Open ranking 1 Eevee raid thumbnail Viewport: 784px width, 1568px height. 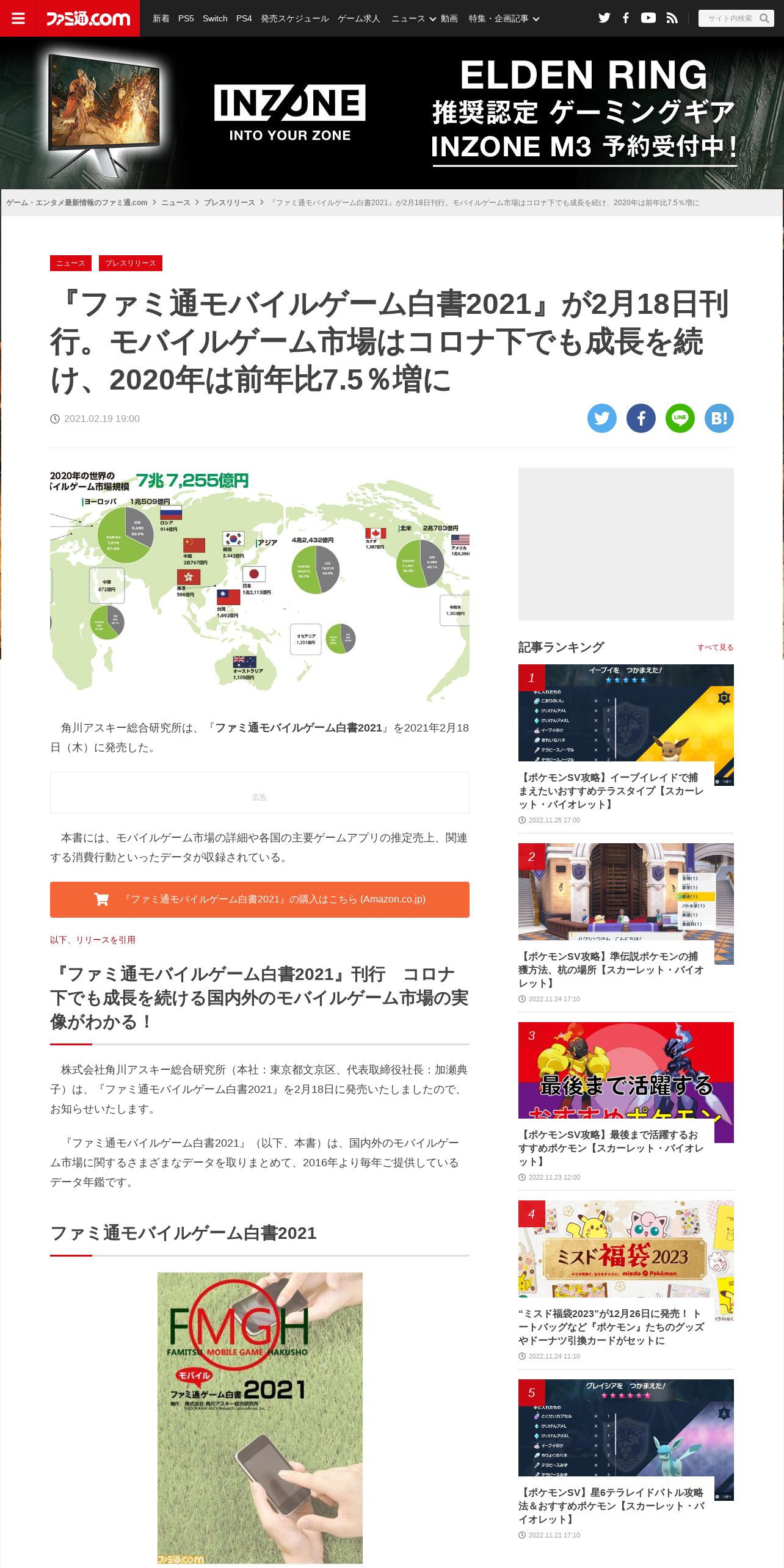(626, 713)
